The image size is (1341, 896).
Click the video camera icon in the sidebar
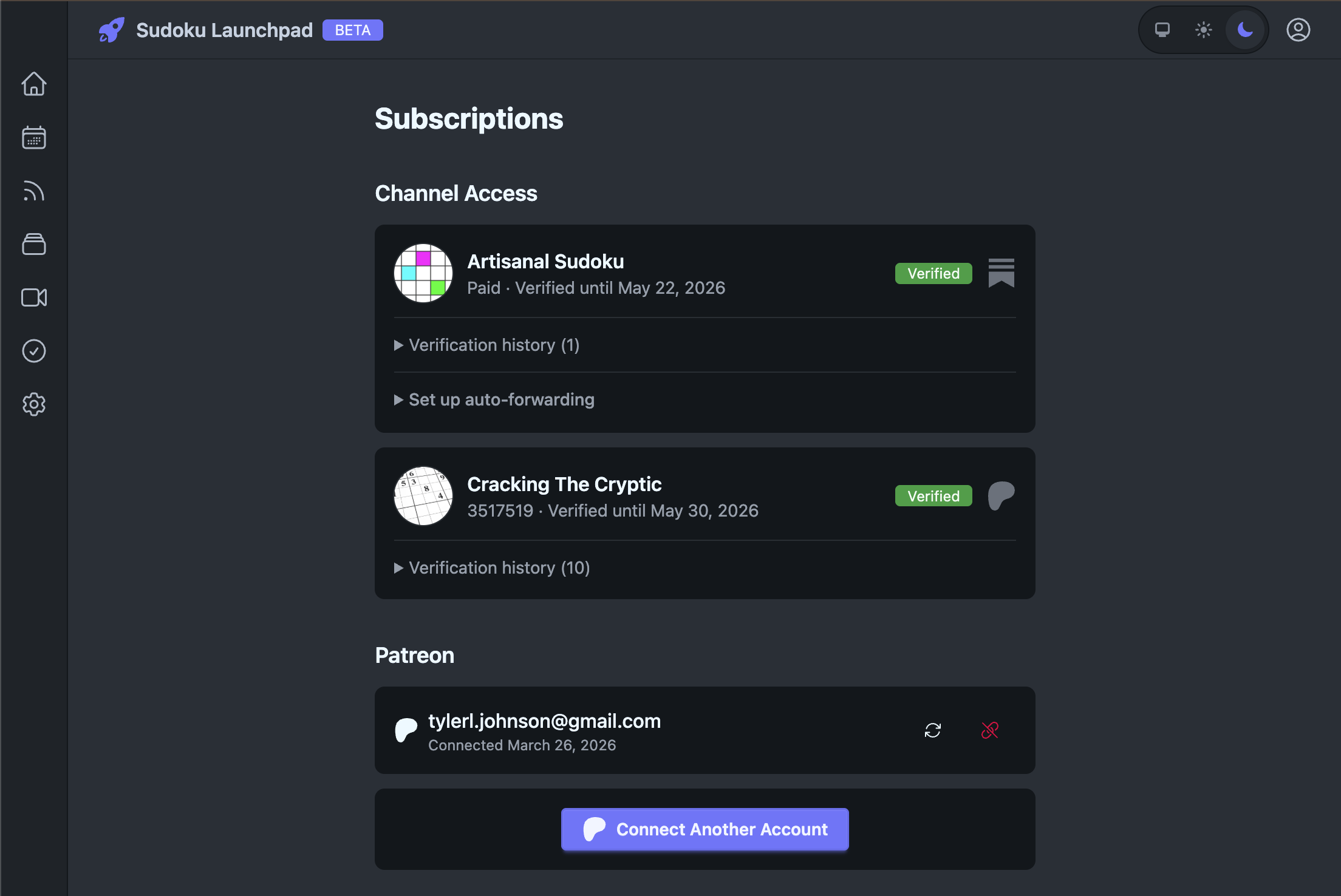click(34, 297)
